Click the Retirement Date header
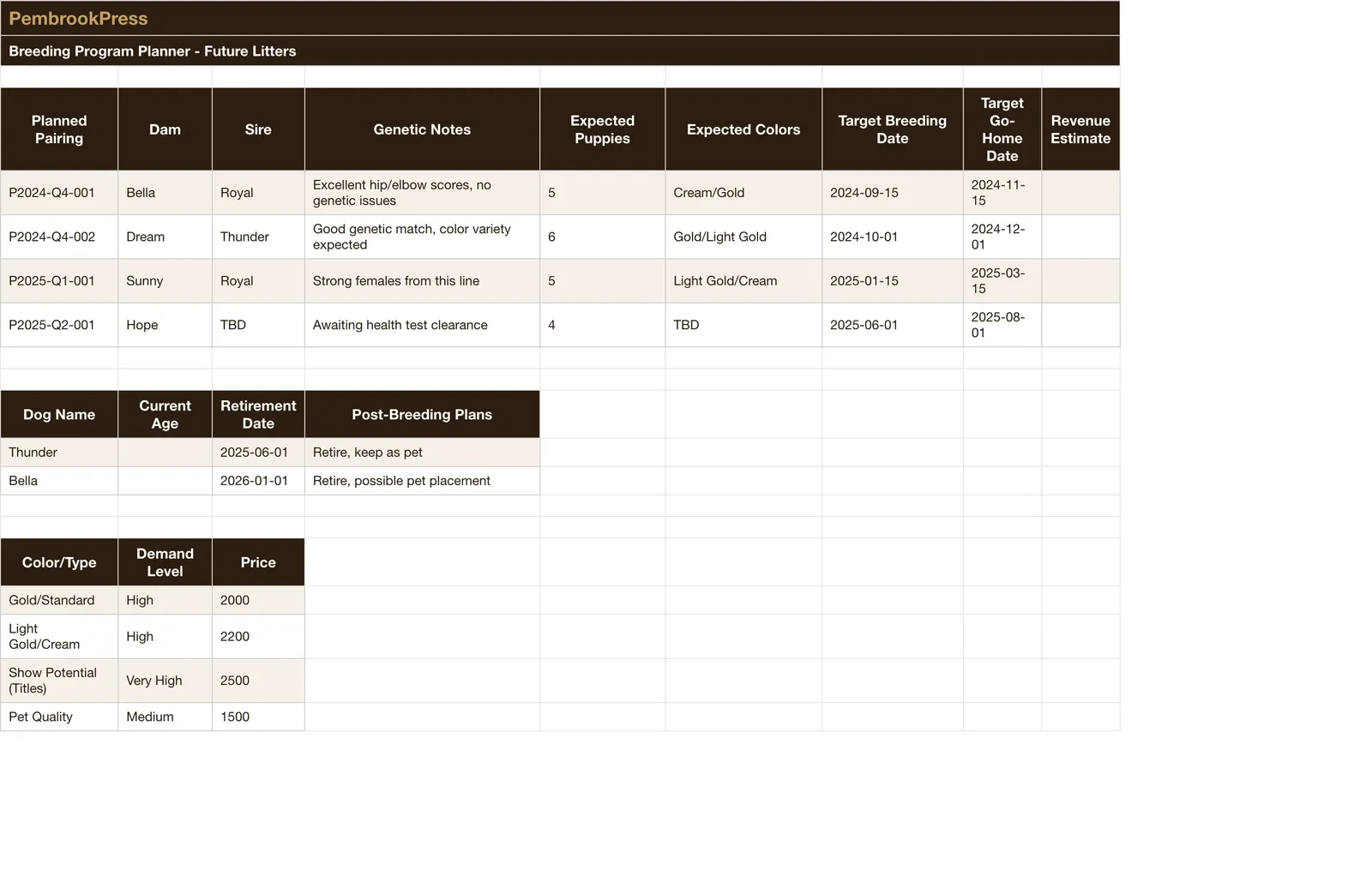This screenshot has height=882, width=1372. [258, 415]
